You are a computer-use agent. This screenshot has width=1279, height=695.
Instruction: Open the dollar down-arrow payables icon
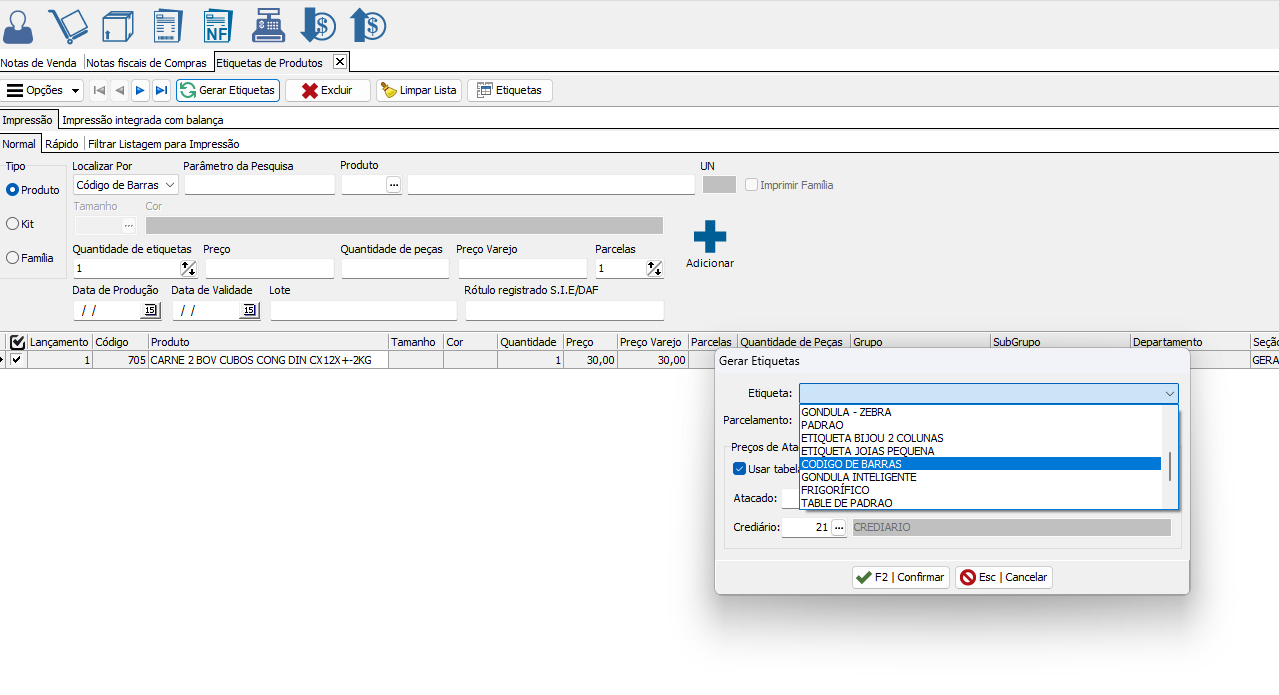click(x=318, y=25)
